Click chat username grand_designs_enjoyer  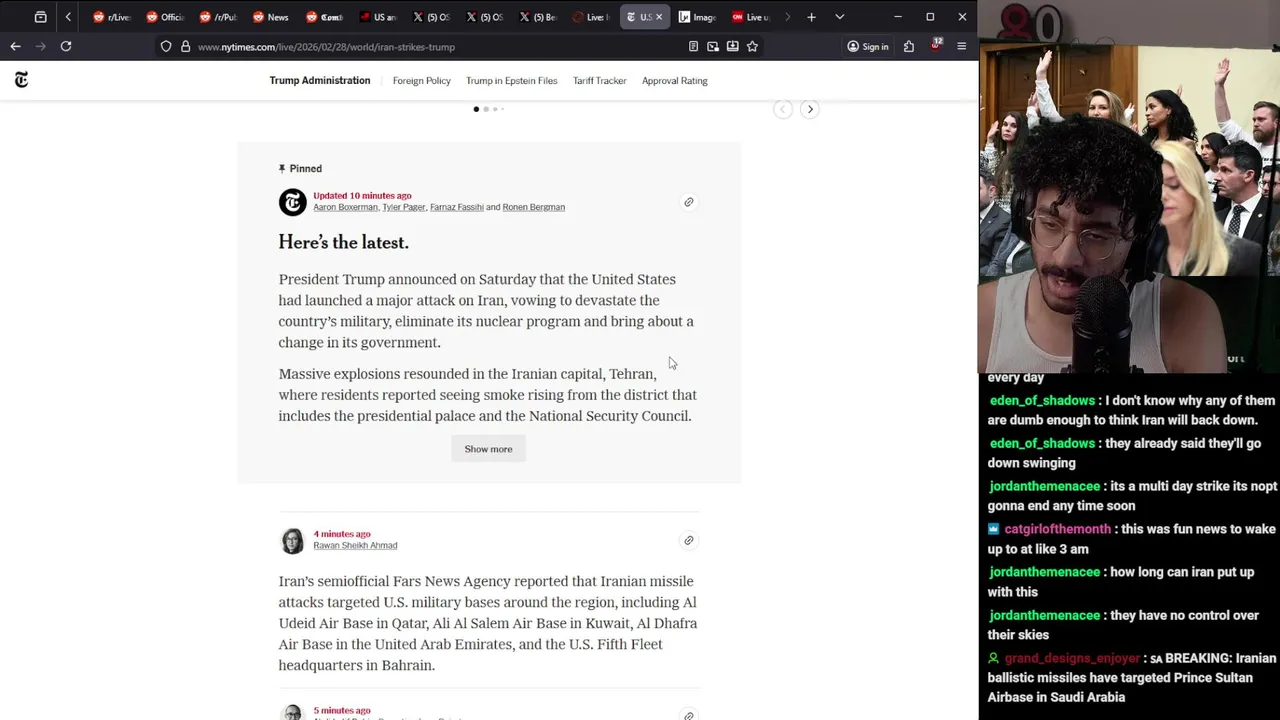coord(1072,658)
